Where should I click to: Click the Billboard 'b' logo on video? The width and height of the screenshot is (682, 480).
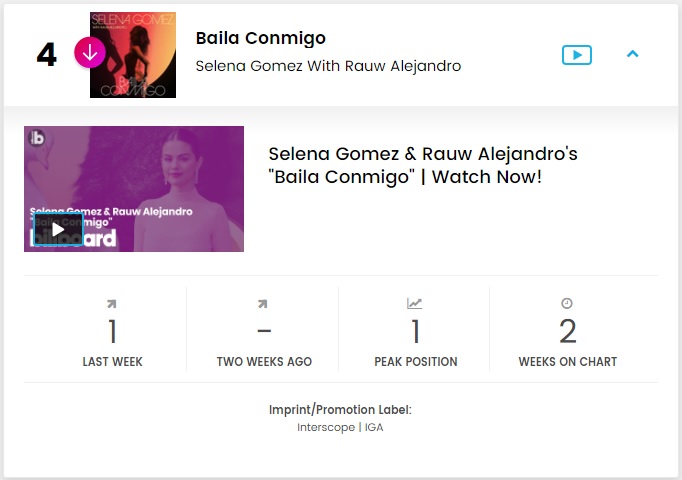coord(39,141)
